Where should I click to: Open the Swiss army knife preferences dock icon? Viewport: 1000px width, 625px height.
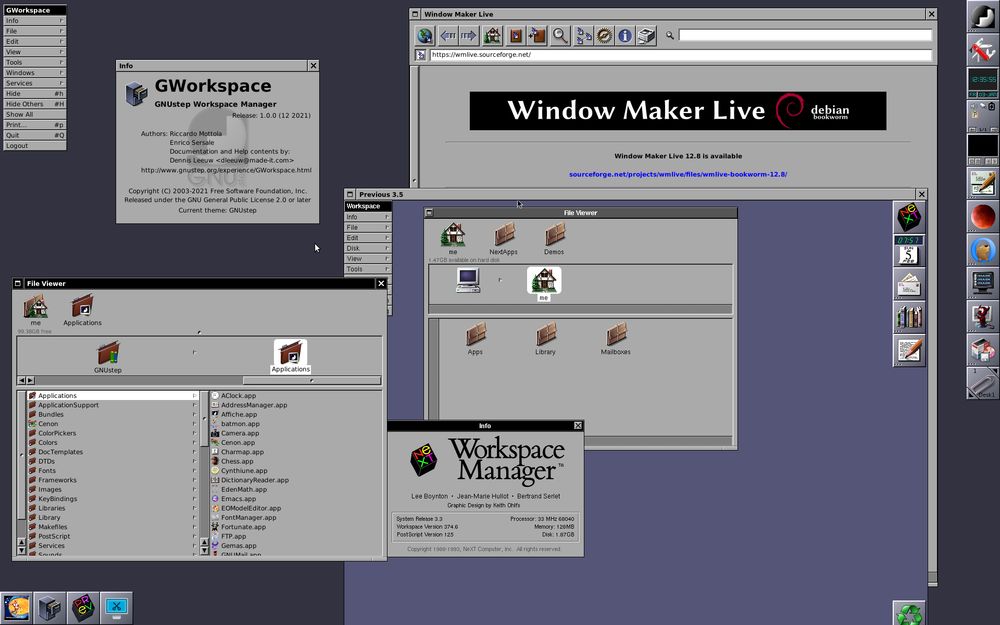tap(983, 50)
